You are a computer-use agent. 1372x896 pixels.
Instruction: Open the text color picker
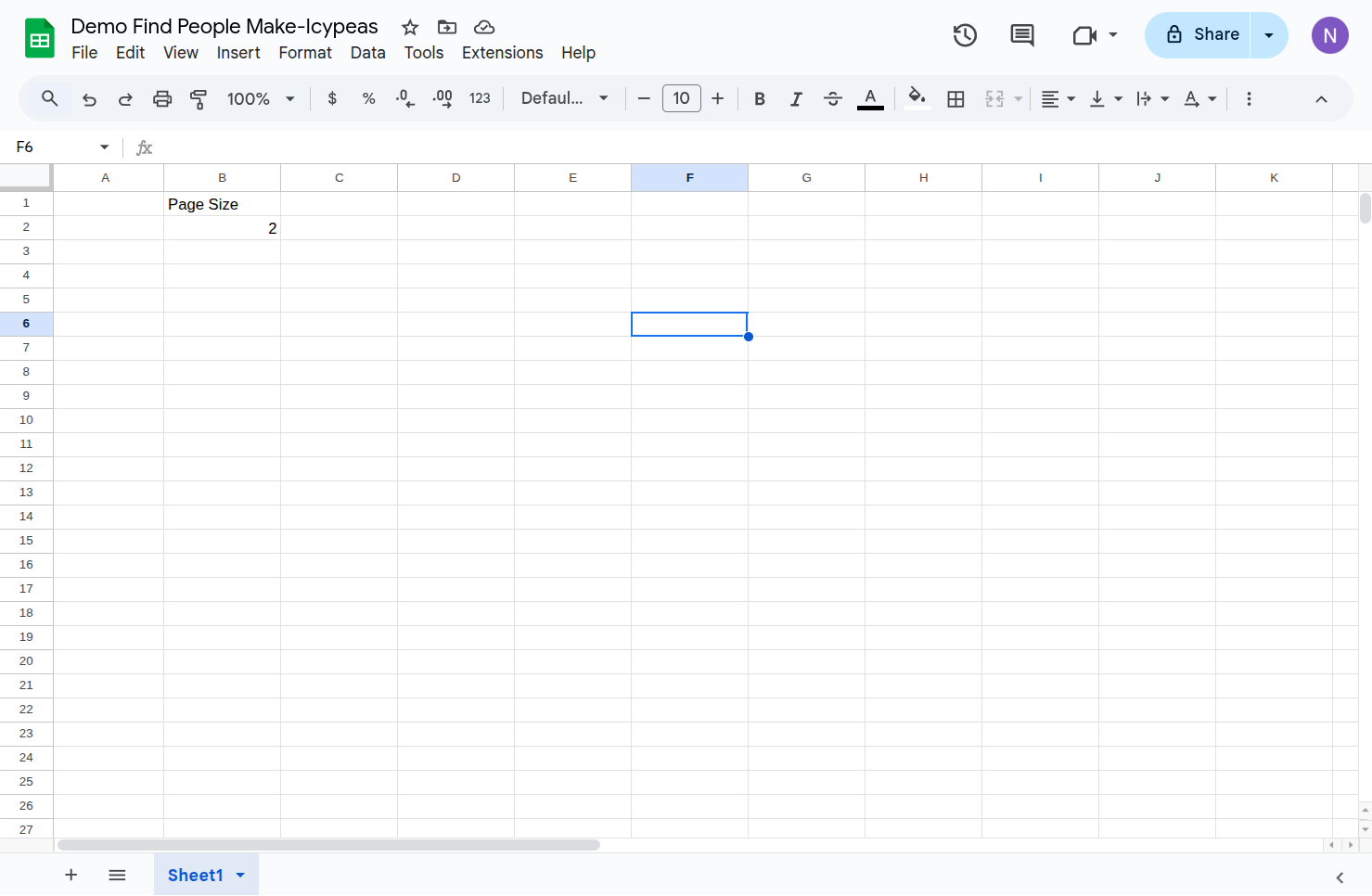pos(870,98)
